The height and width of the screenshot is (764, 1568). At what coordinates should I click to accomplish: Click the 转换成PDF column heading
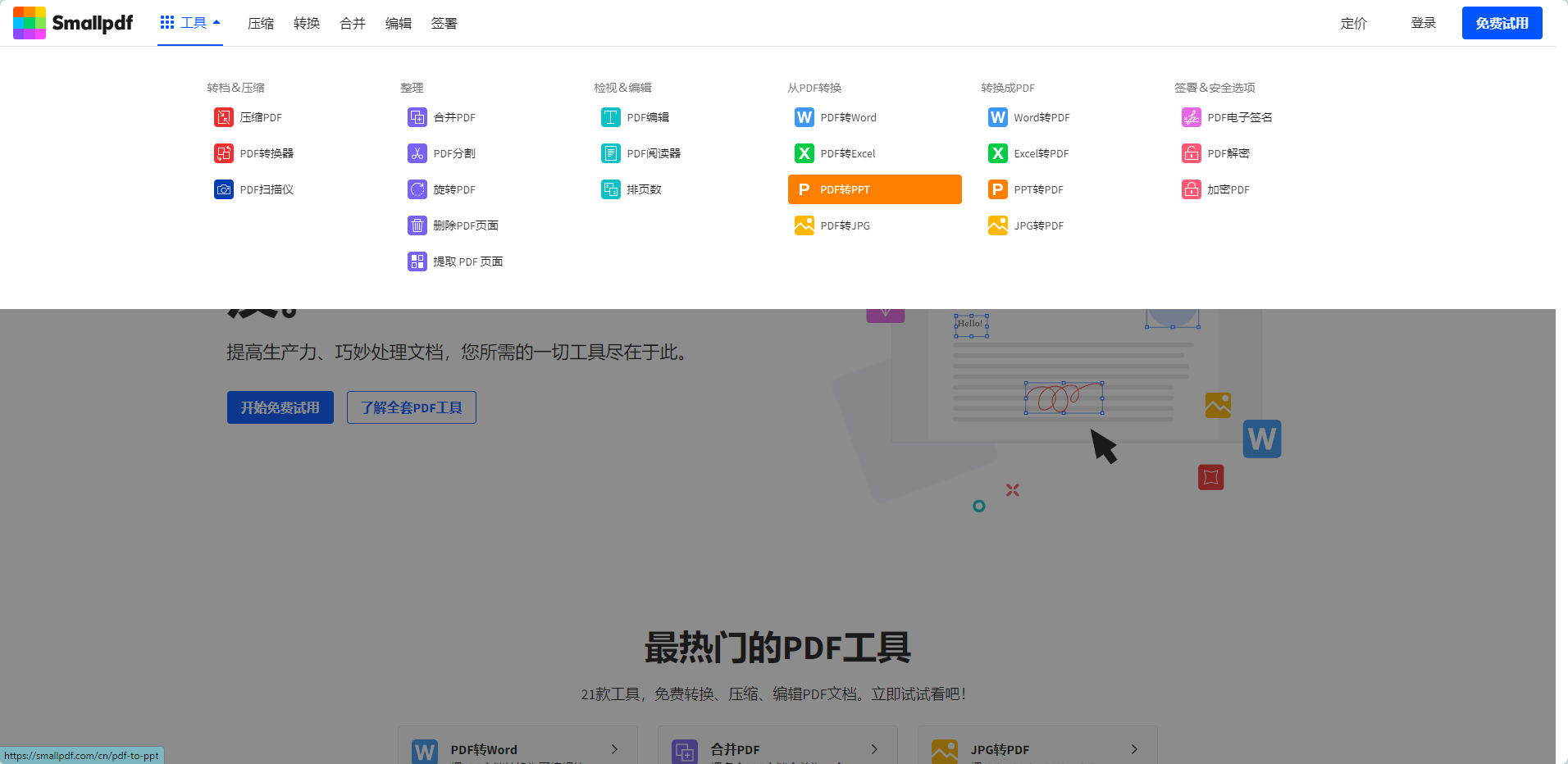coord(1008,88)
